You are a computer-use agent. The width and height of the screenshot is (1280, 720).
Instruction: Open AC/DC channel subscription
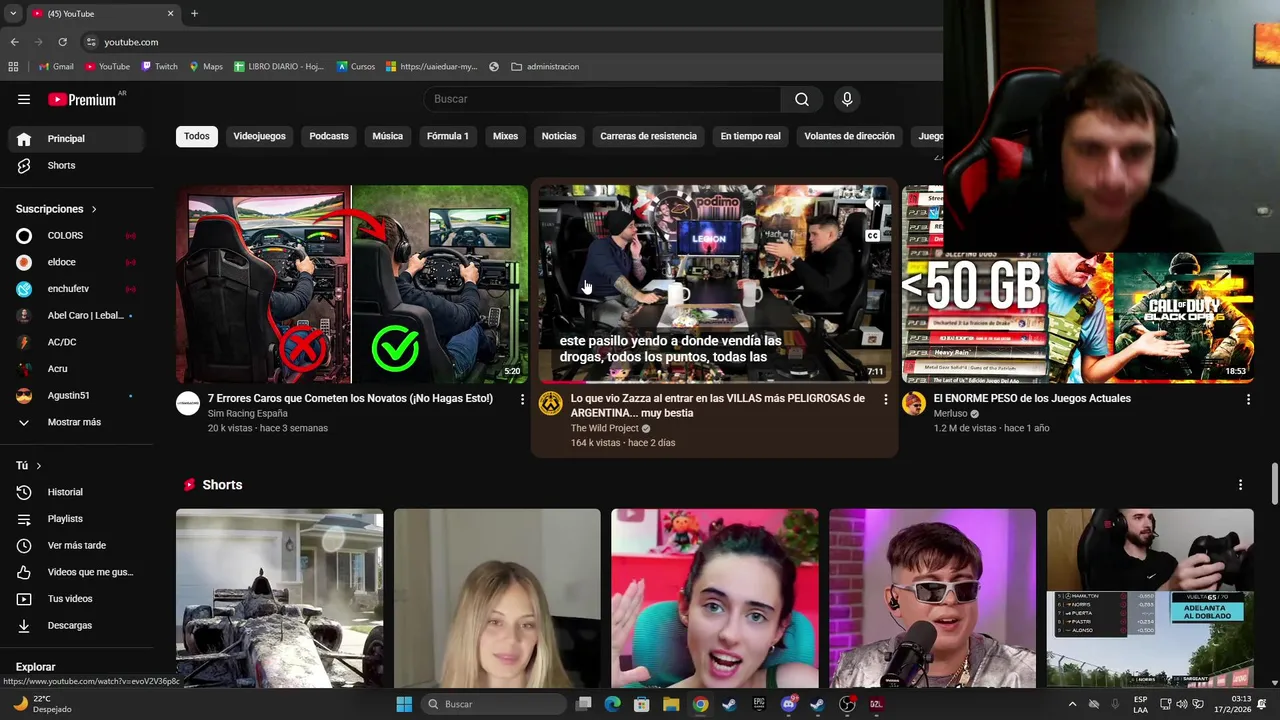click(77, 342)
